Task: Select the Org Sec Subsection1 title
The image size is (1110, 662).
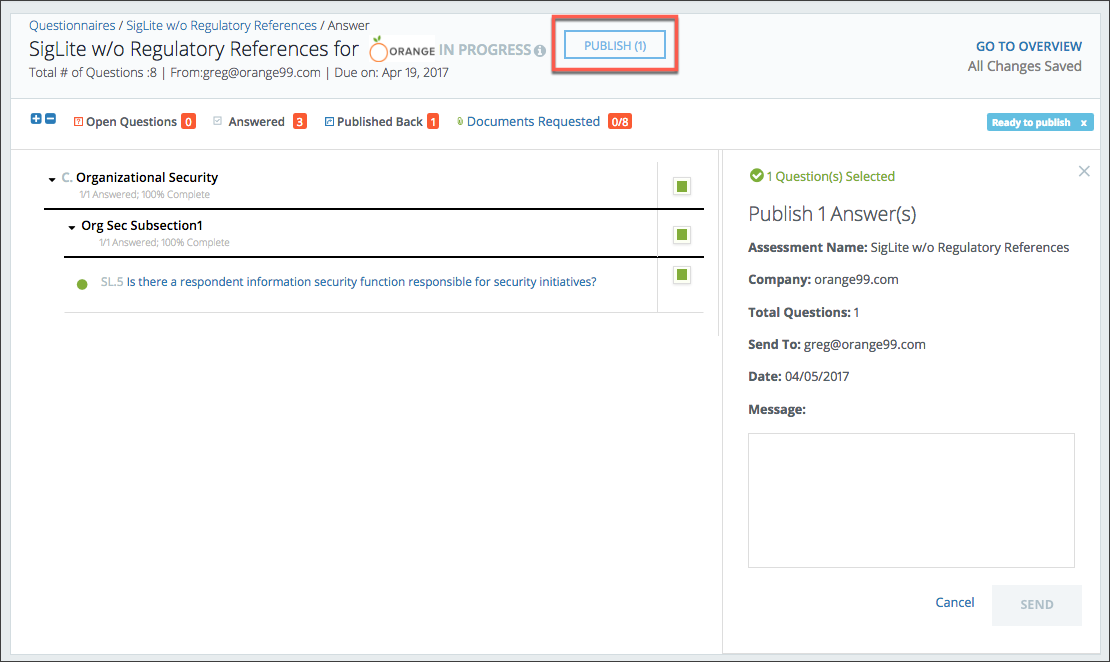Action: click(142, 226)
